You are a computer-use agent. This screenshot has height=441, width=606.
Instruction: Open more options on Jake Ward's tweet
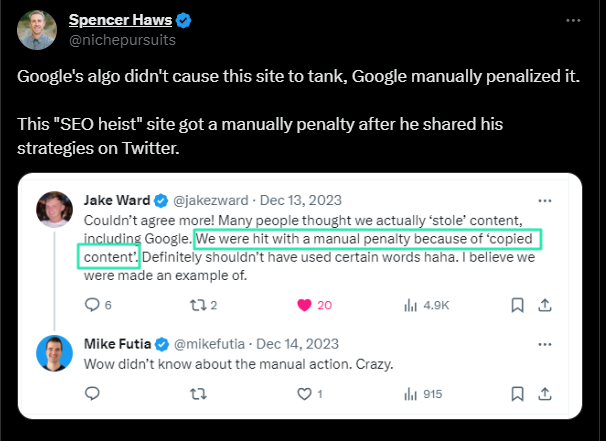[544, 198]
